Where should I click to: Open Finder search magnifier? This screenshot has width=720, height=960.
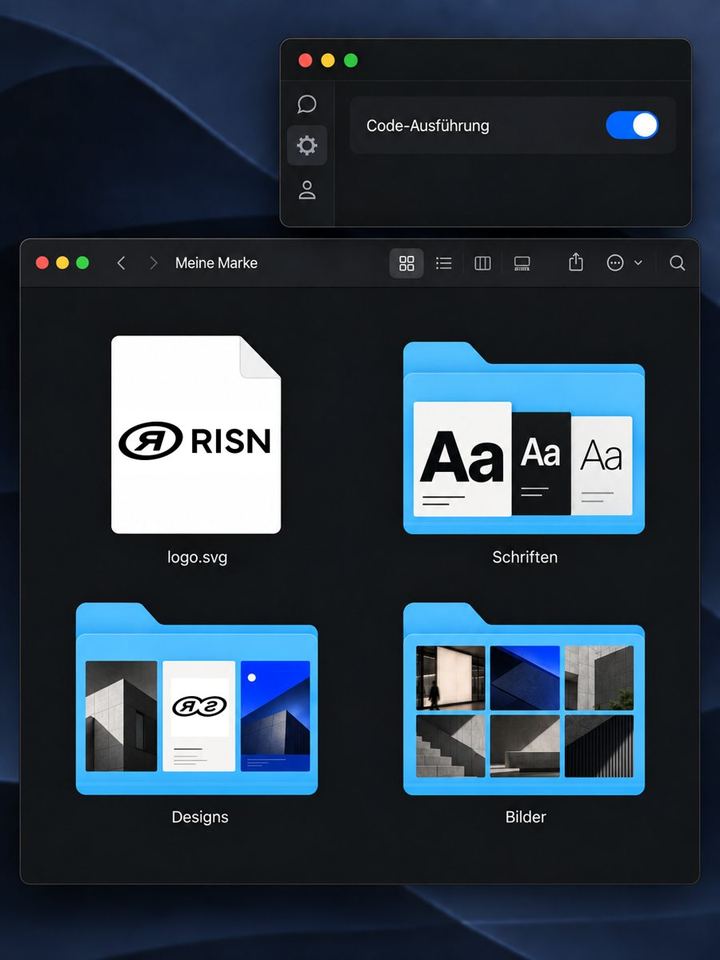pos(677,263)
